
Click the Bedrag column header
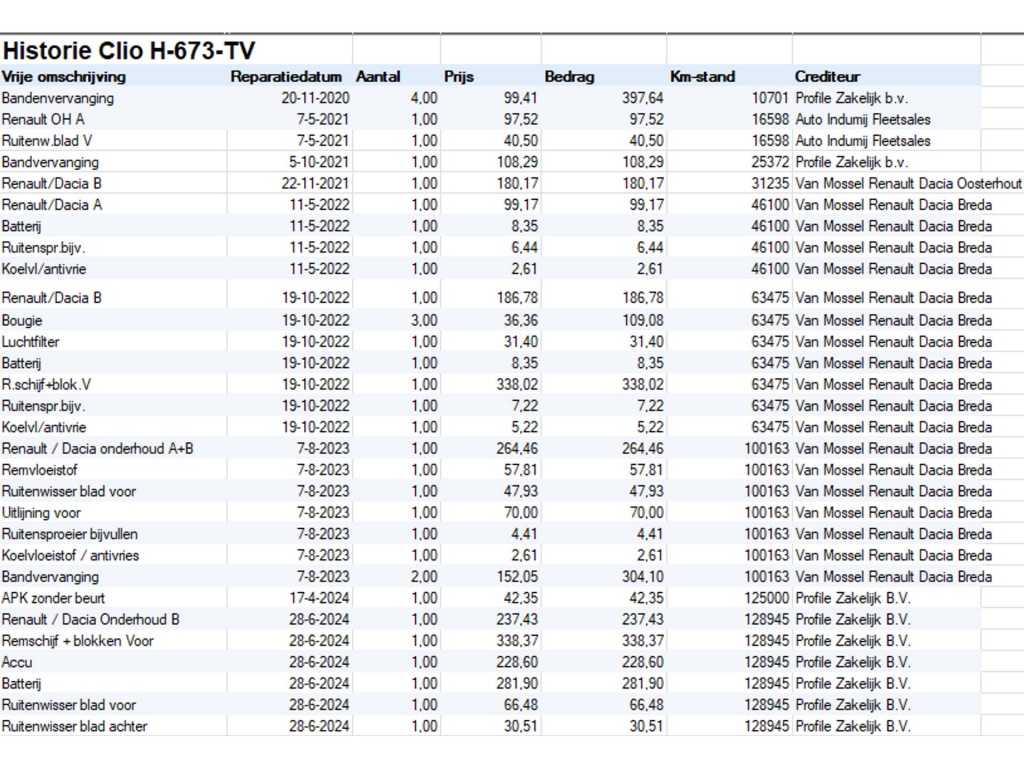click(569, 76)
